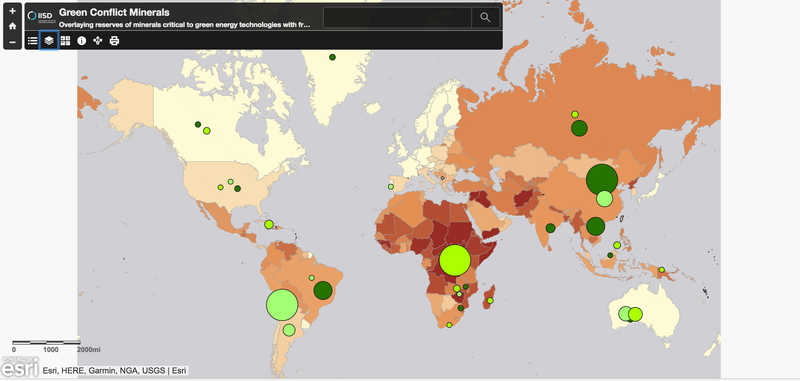Select the large light green circle over Bolivia

pos(282,305)
